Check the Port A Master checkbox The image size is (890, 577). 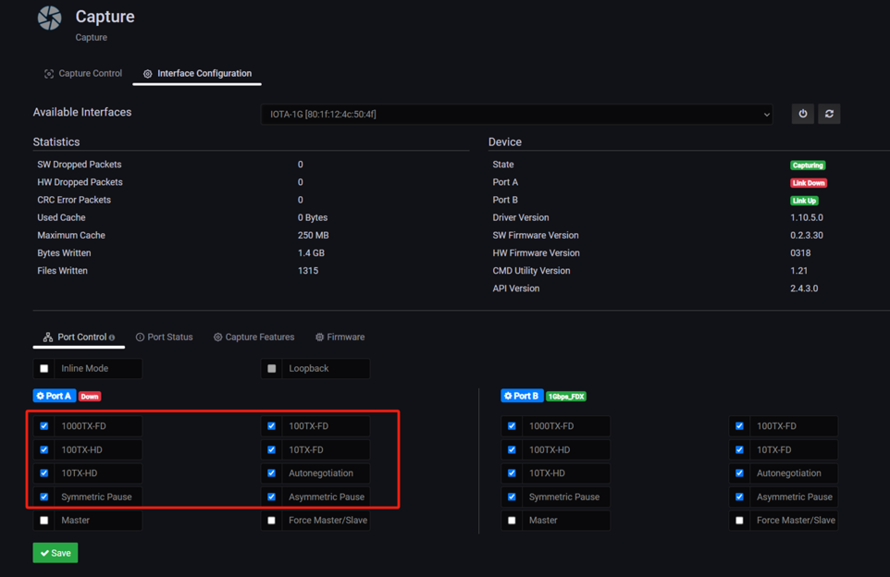click(x=44, y=520)
